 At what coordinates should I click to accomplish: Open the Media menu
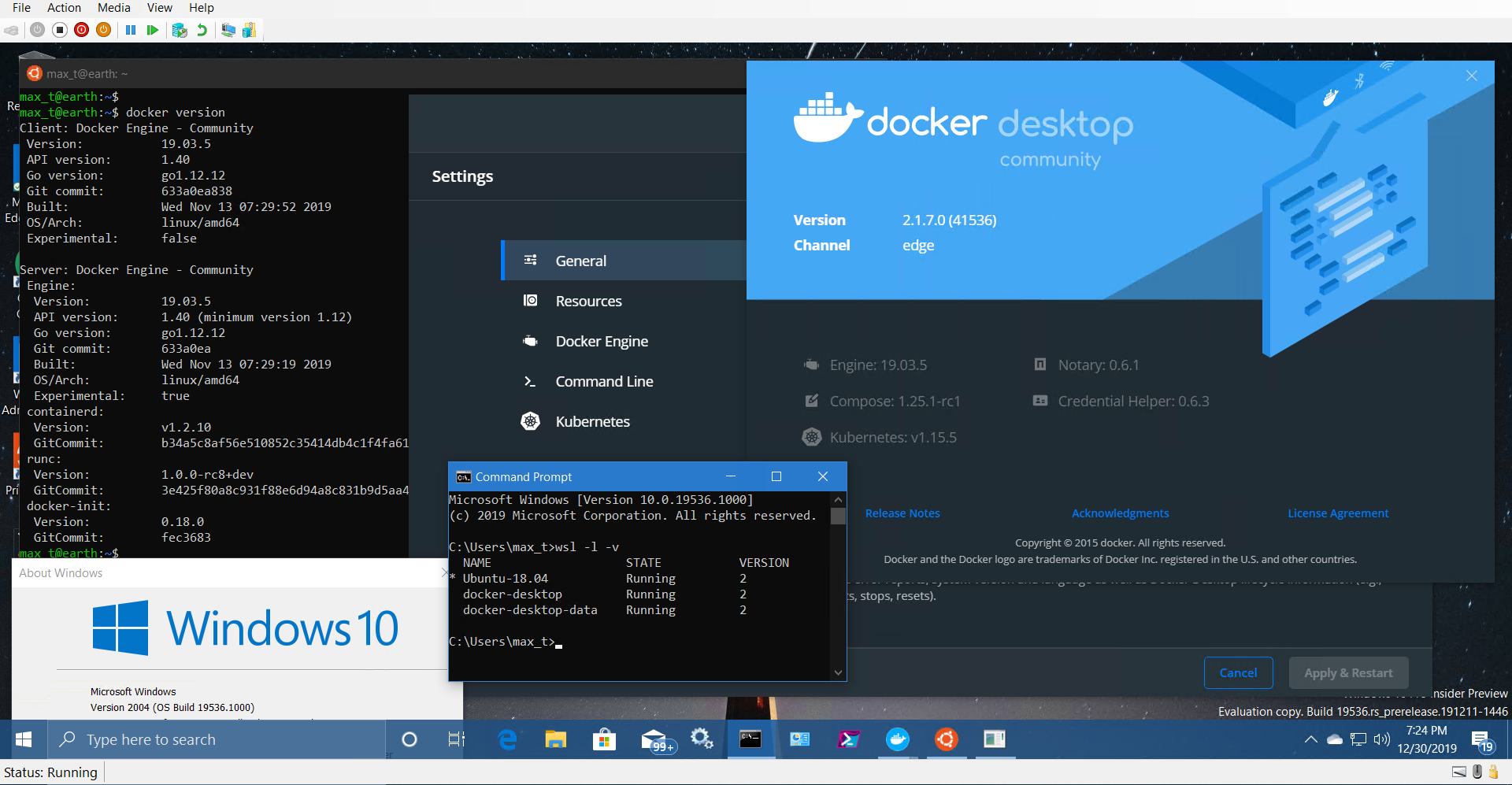coord(114,8)
